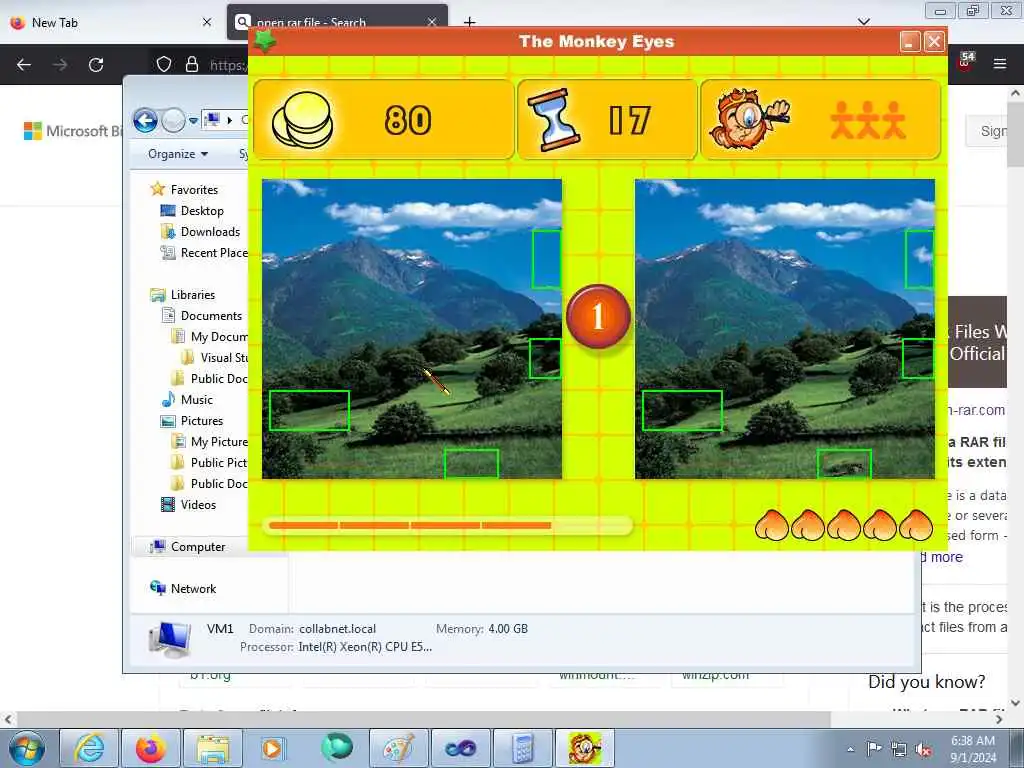Open the Explorer recent pages dropdown arrow
This screenshot has width=1024, height=768.
(x=193, y=121)
